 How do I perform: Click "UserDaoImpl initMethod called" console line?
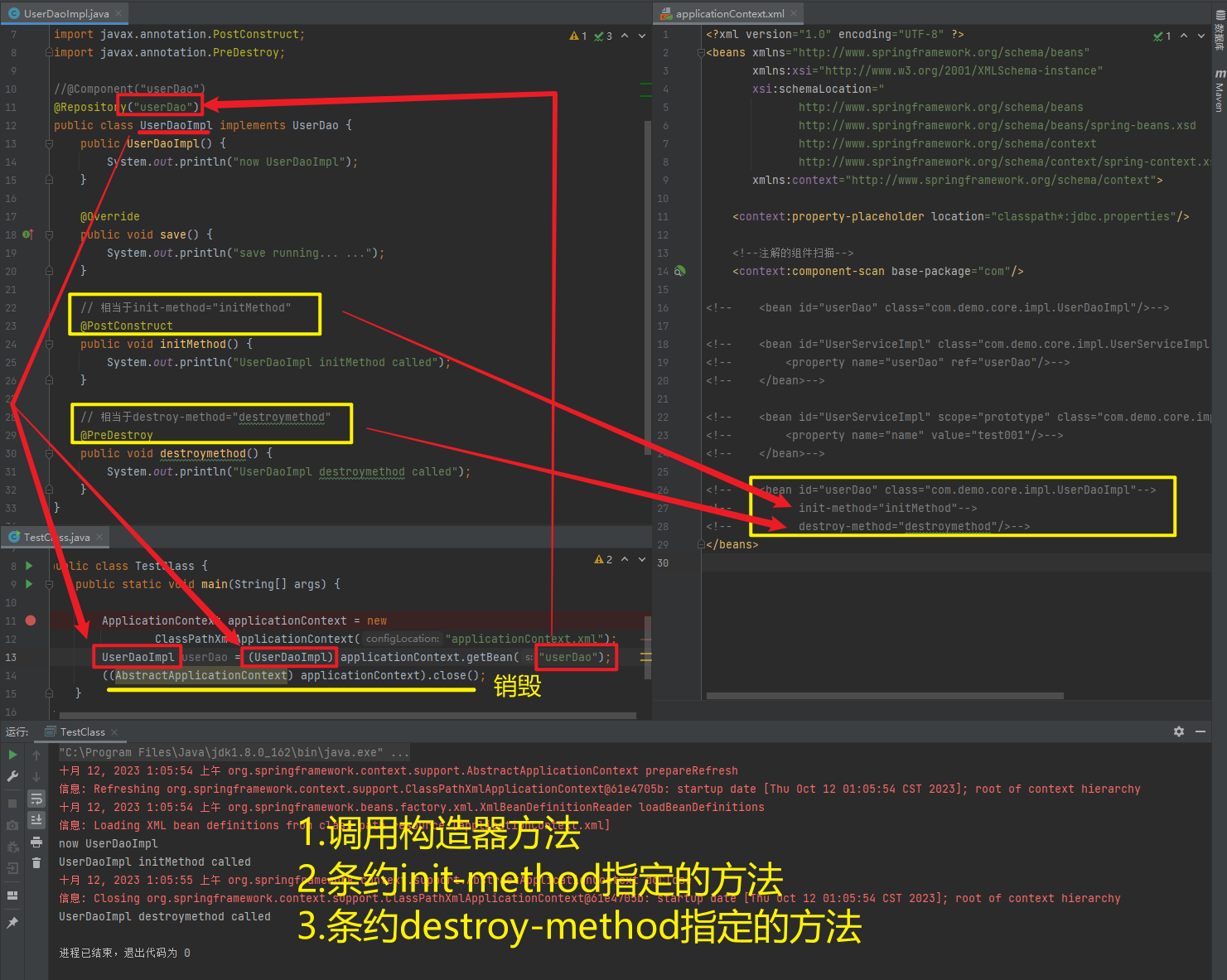click(x=155, y=862)
